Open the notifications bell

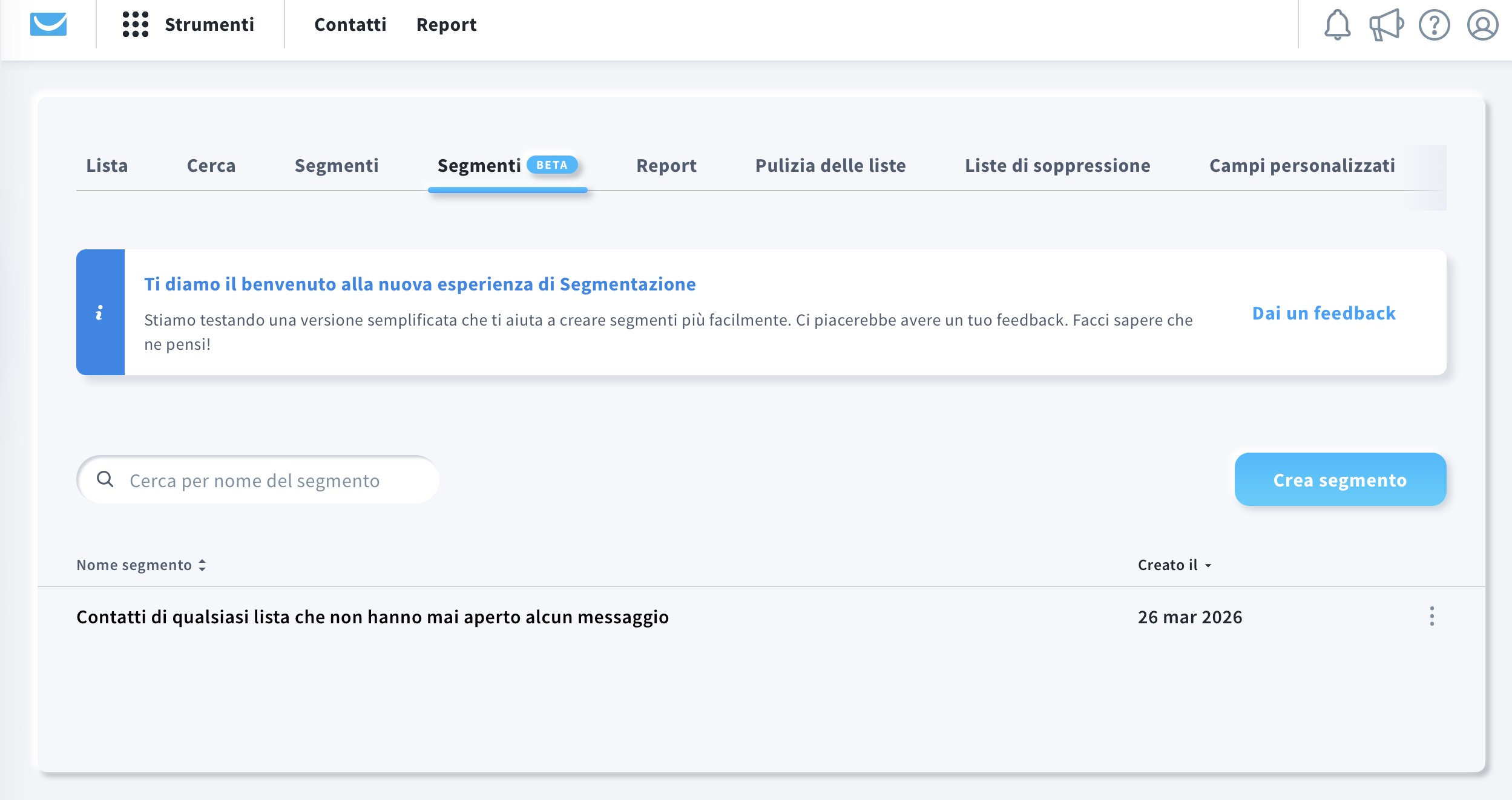[1337, 25]
